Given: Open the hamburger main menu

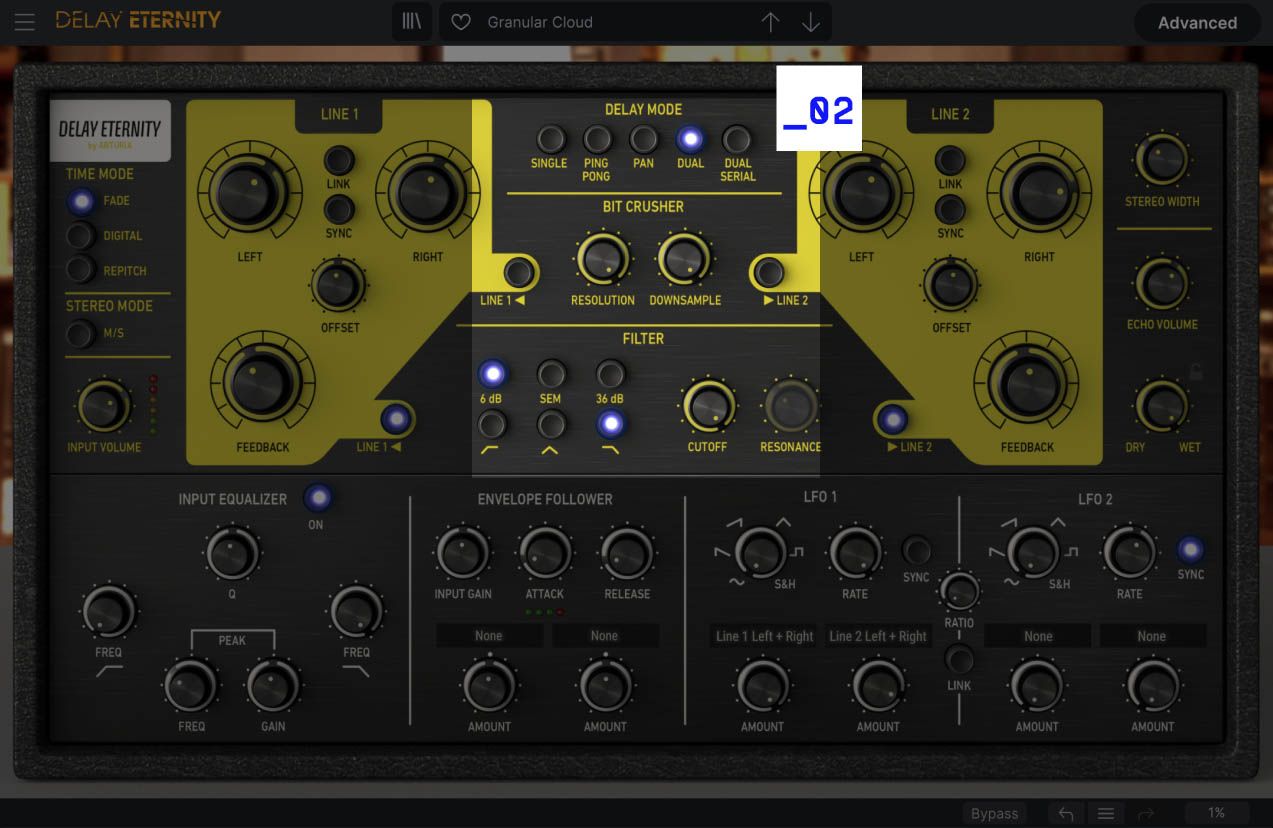Looking at the screenshot, I should 24,22.
